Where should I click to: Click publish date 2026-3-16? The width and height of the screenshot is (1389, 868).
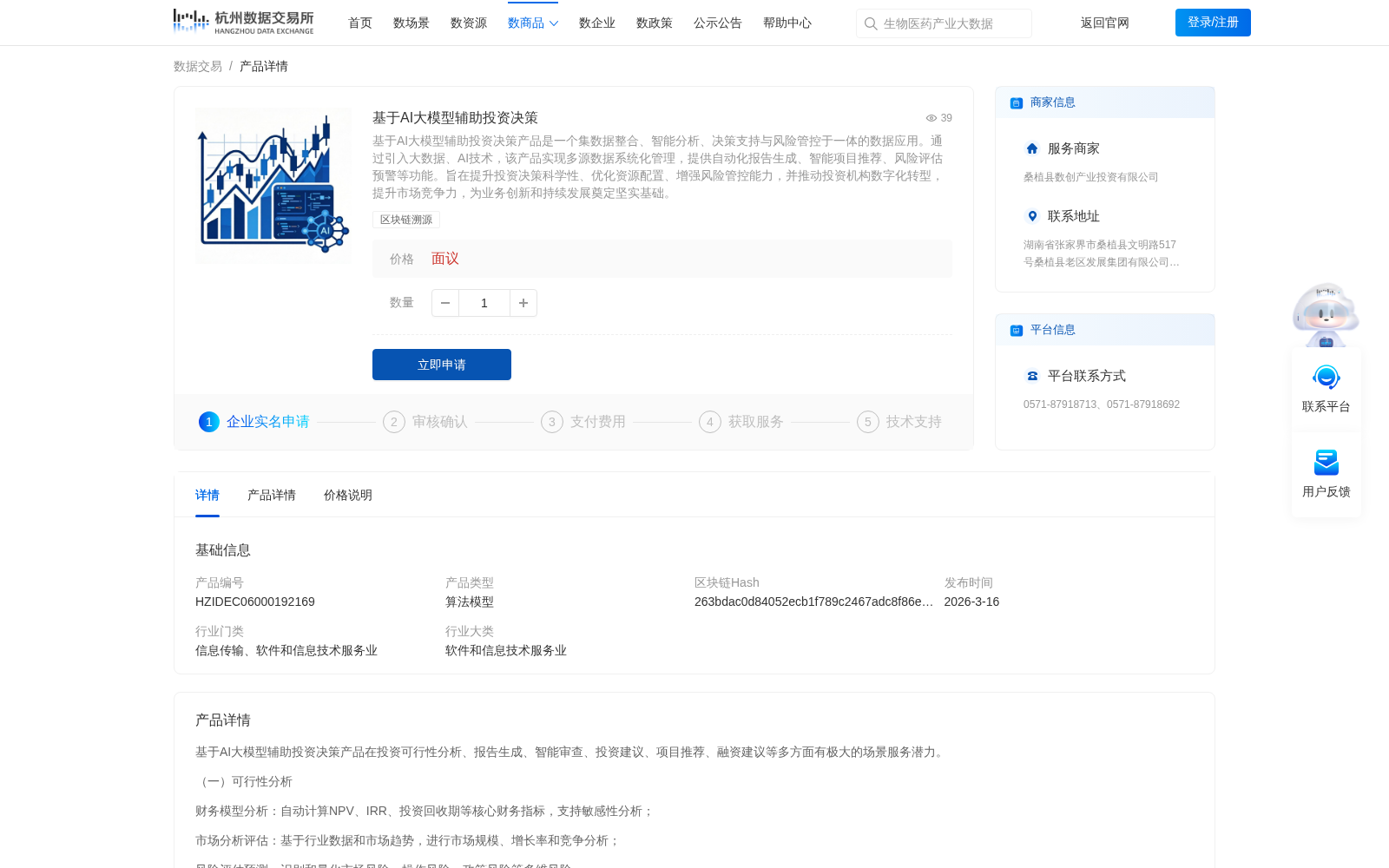coord(971,602)
